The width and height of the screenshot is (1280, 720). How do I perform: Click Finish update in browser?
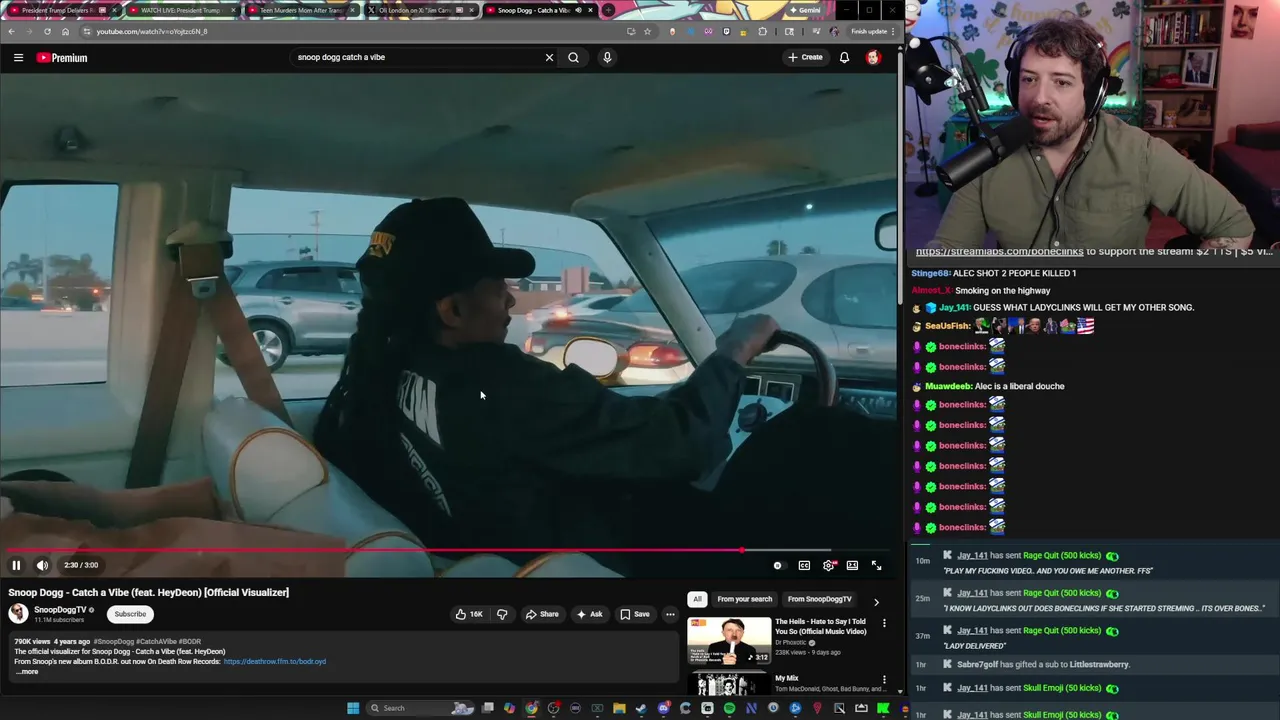(x=869, y=31)
